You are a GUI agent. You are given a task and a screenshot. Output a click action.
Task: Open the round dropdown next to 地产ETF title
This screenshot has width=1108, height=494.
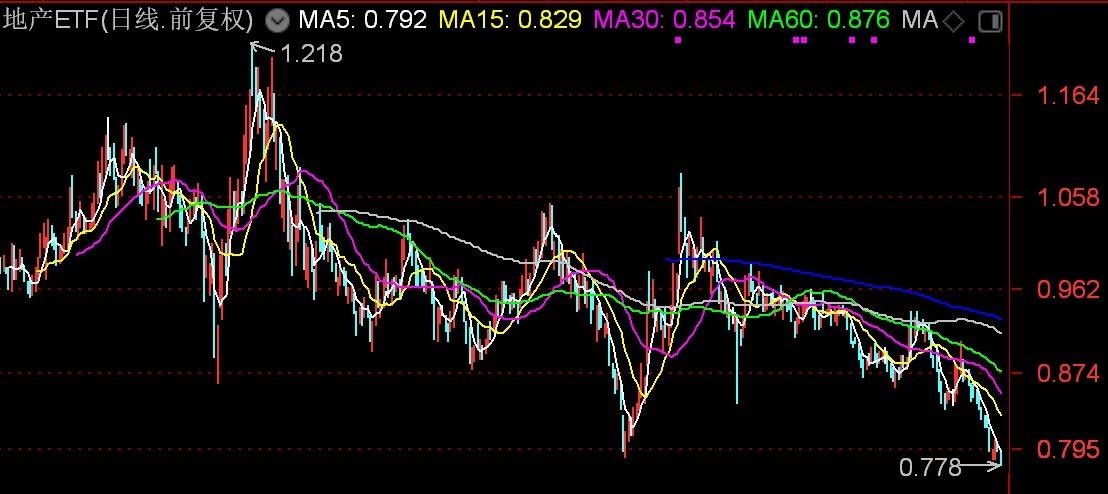[279, 21]
